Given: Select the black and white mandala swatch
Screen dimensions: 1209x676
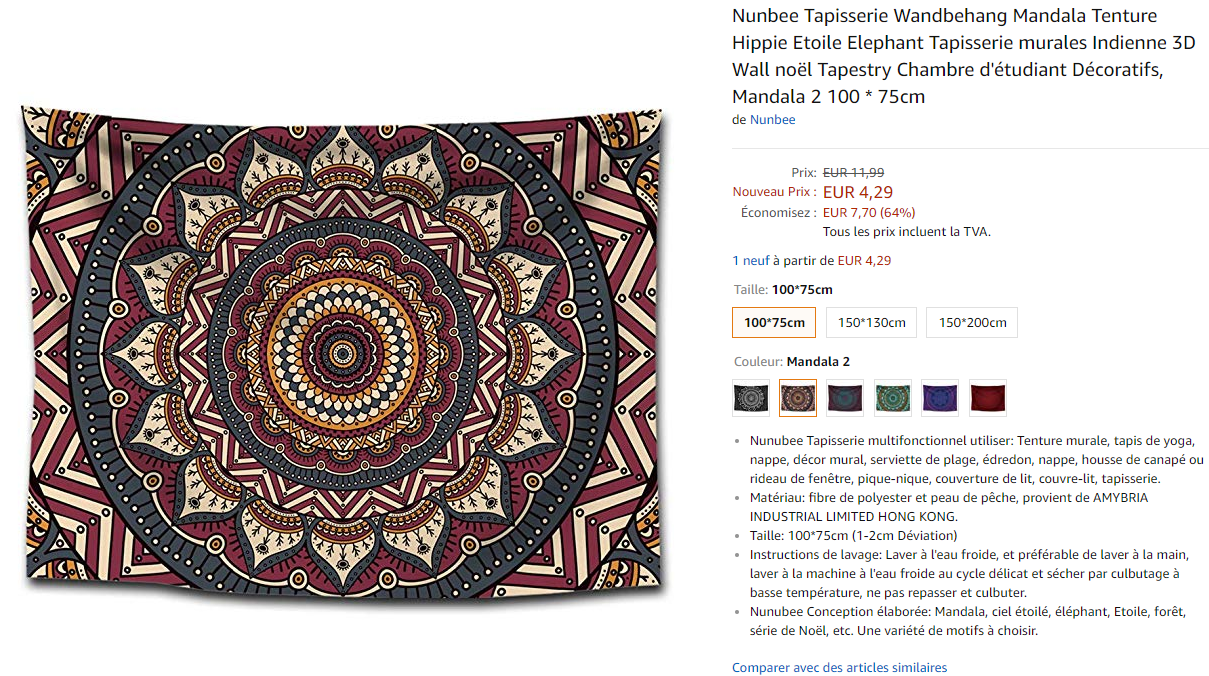Looking at the screenshot, I should point(750,398).
